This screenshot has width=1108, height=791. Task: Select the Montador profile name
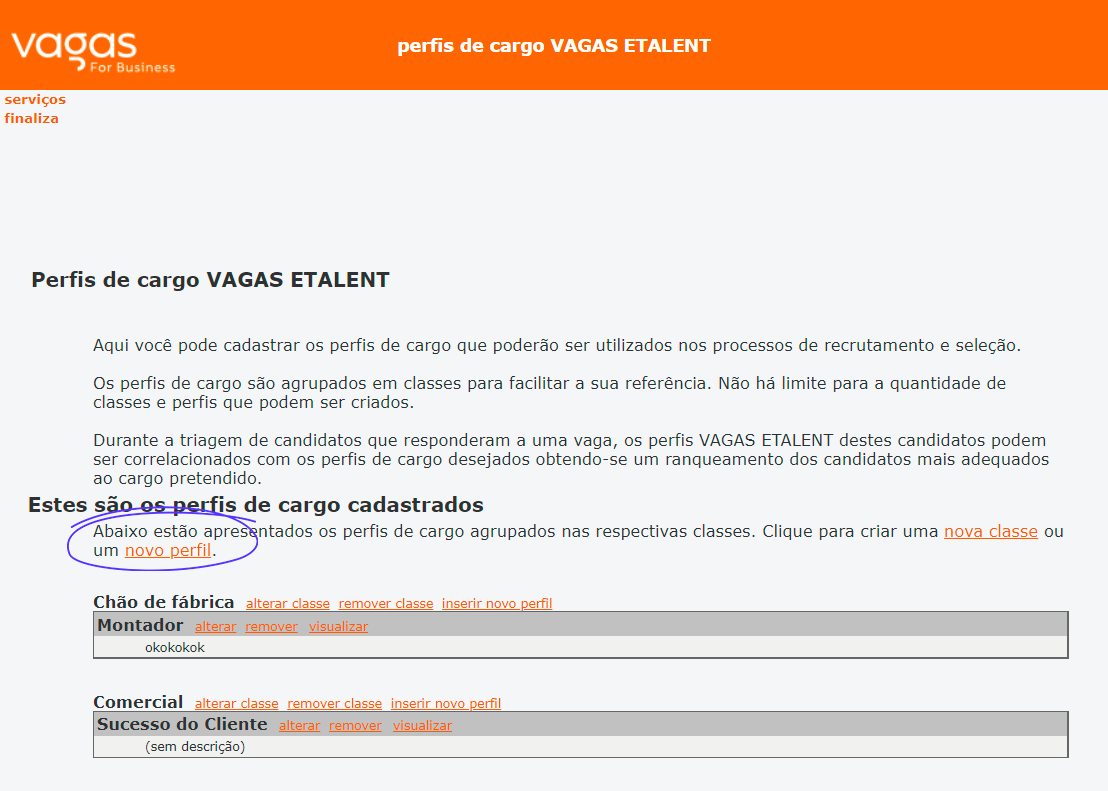pyautogui.click(x=140, y=626)
